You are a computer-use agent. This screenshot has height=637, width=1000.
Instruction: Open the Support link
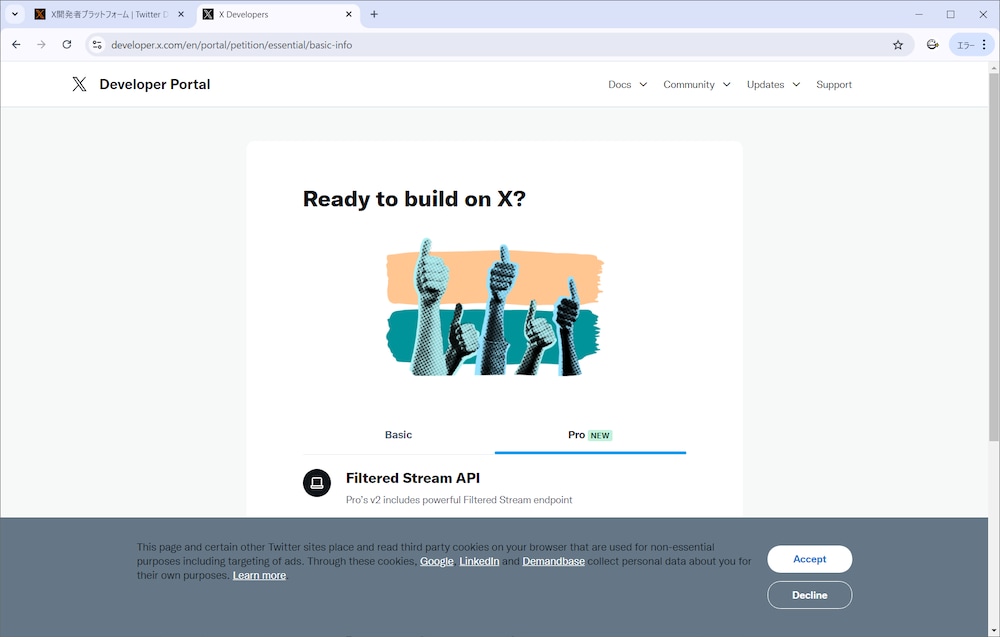click(834, 84)
